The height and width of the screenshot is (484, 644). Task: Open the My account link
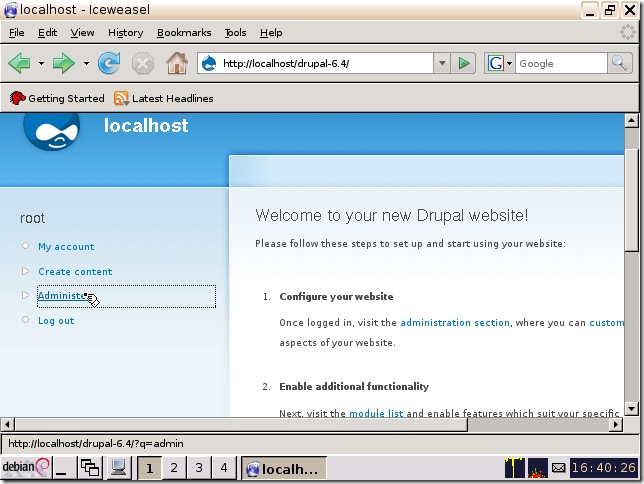coord(66,247)
